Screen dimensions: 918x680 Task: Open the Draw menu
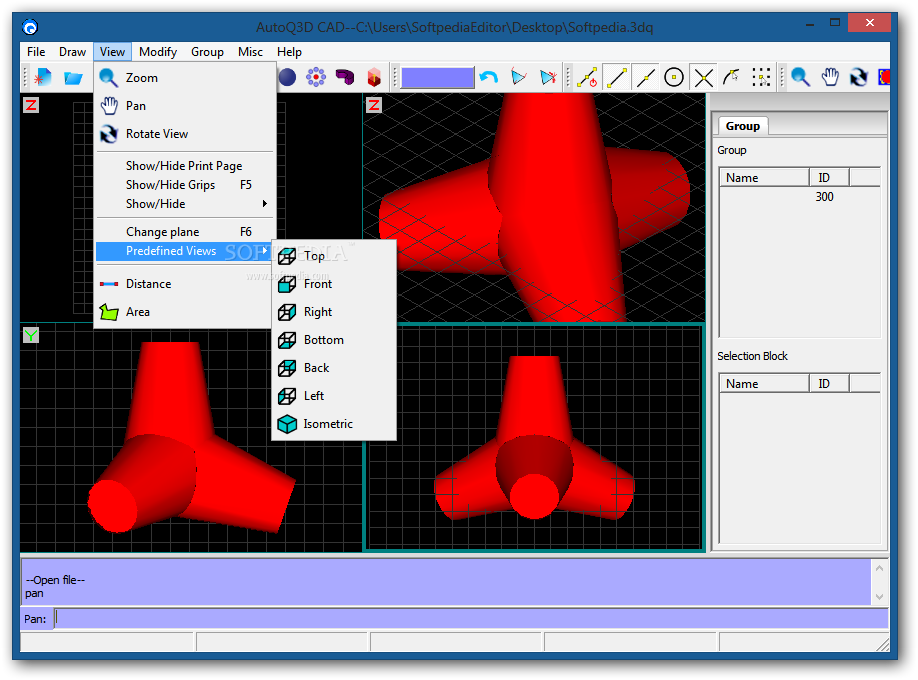point(72,52)
